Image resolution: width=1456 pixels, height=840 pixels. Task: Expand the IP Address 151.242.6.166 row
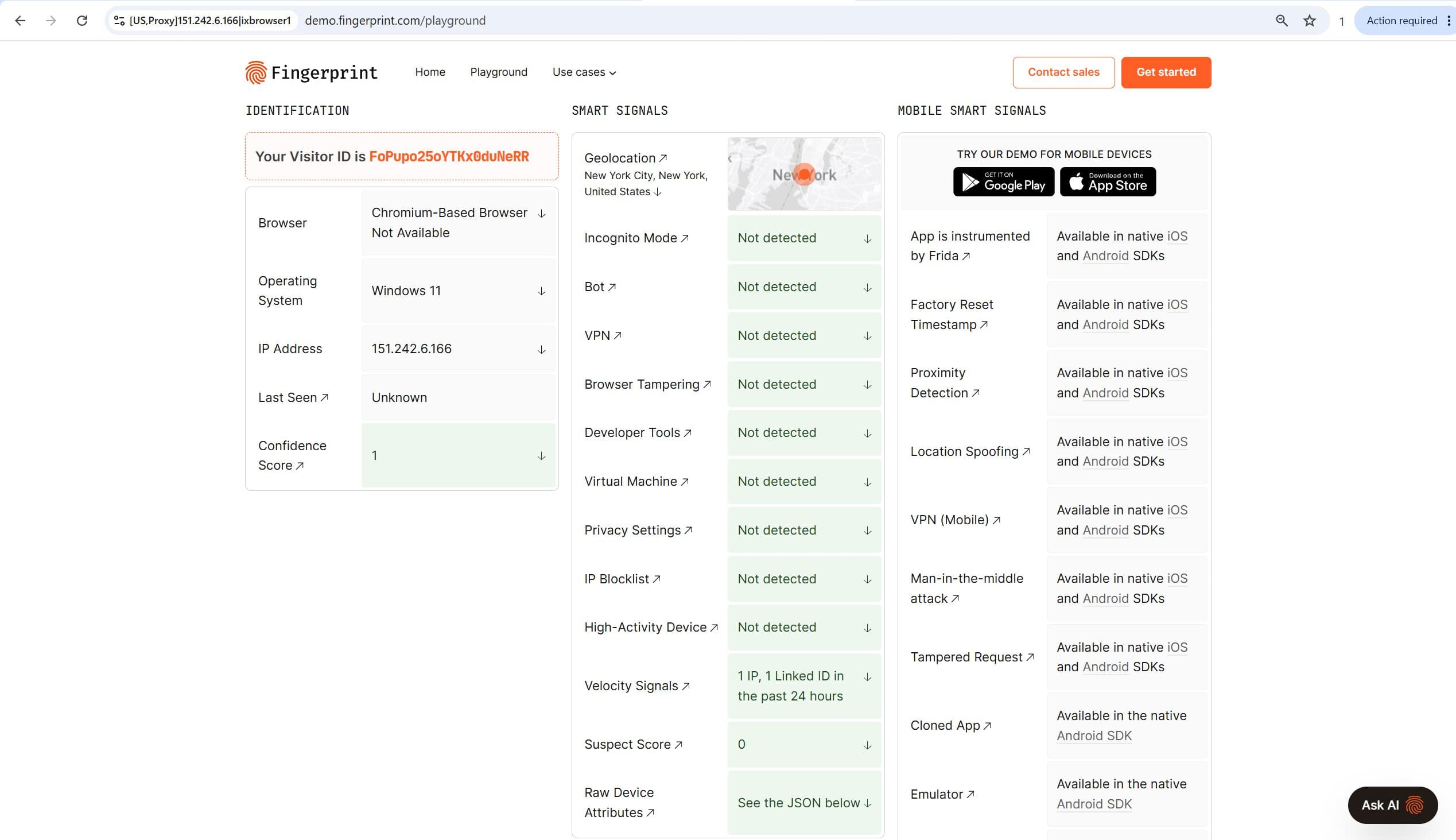pyautogui.click(x=459, y=349)
